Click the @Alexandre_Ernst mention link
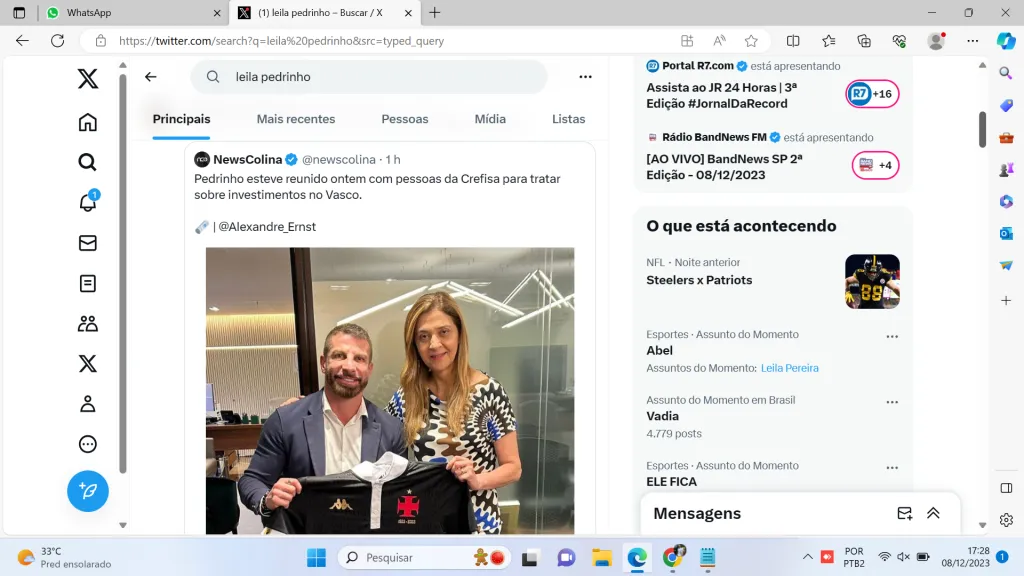Screen dimensions: 1024x576 tap(266, 227)
